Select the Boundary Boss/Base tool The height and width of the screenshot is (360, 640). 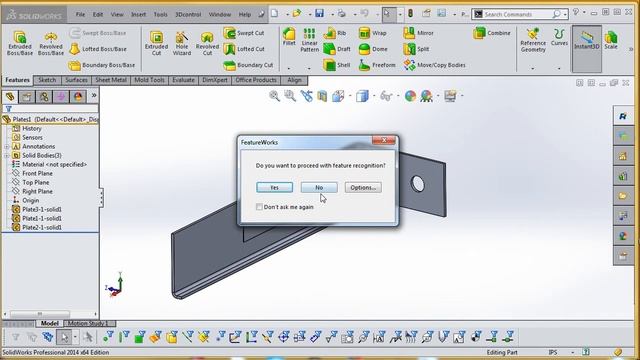[x=102, y=65]
